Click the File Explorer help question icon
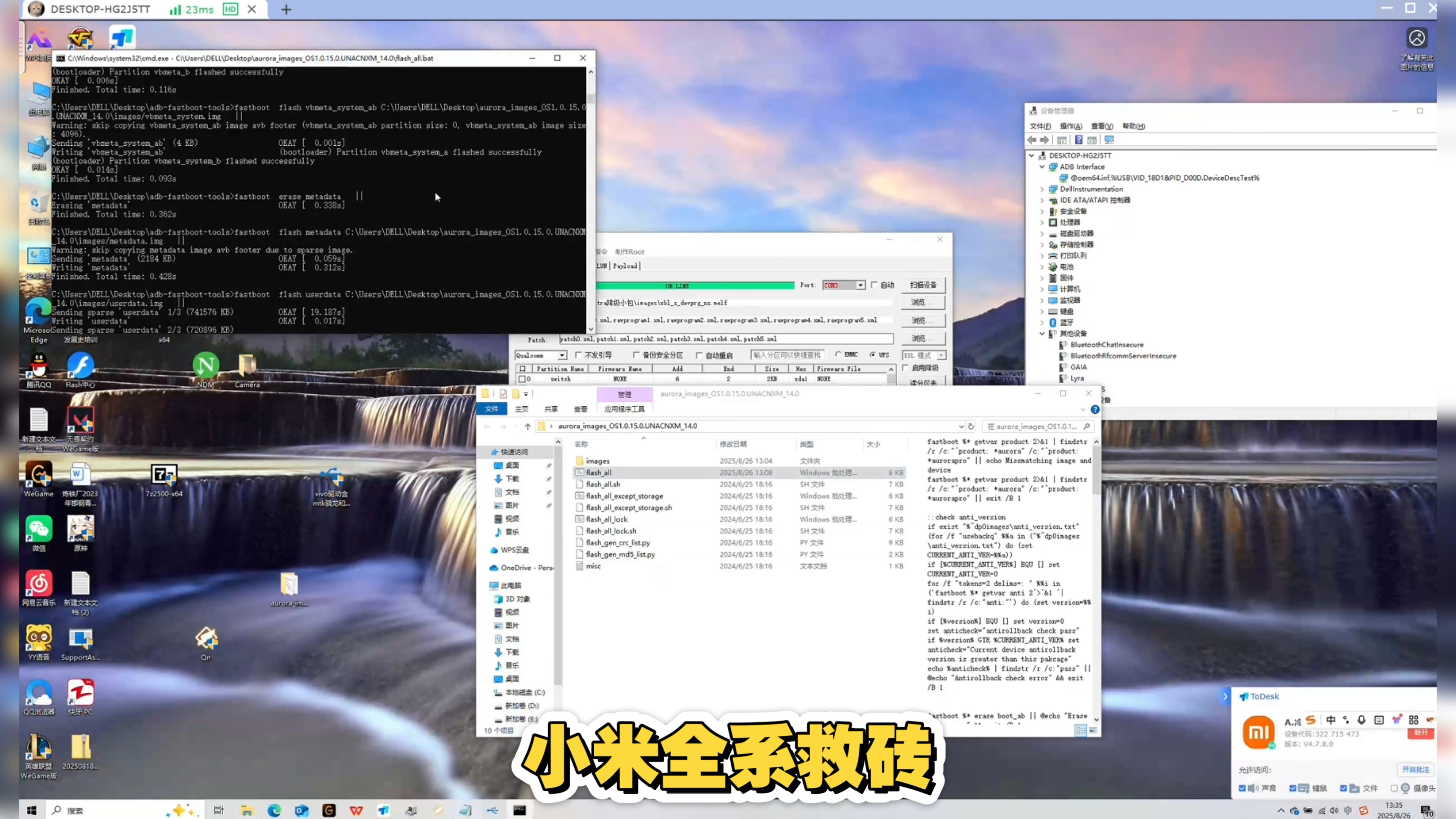This screenshot has height=819, width=1456. point(1095,409)
